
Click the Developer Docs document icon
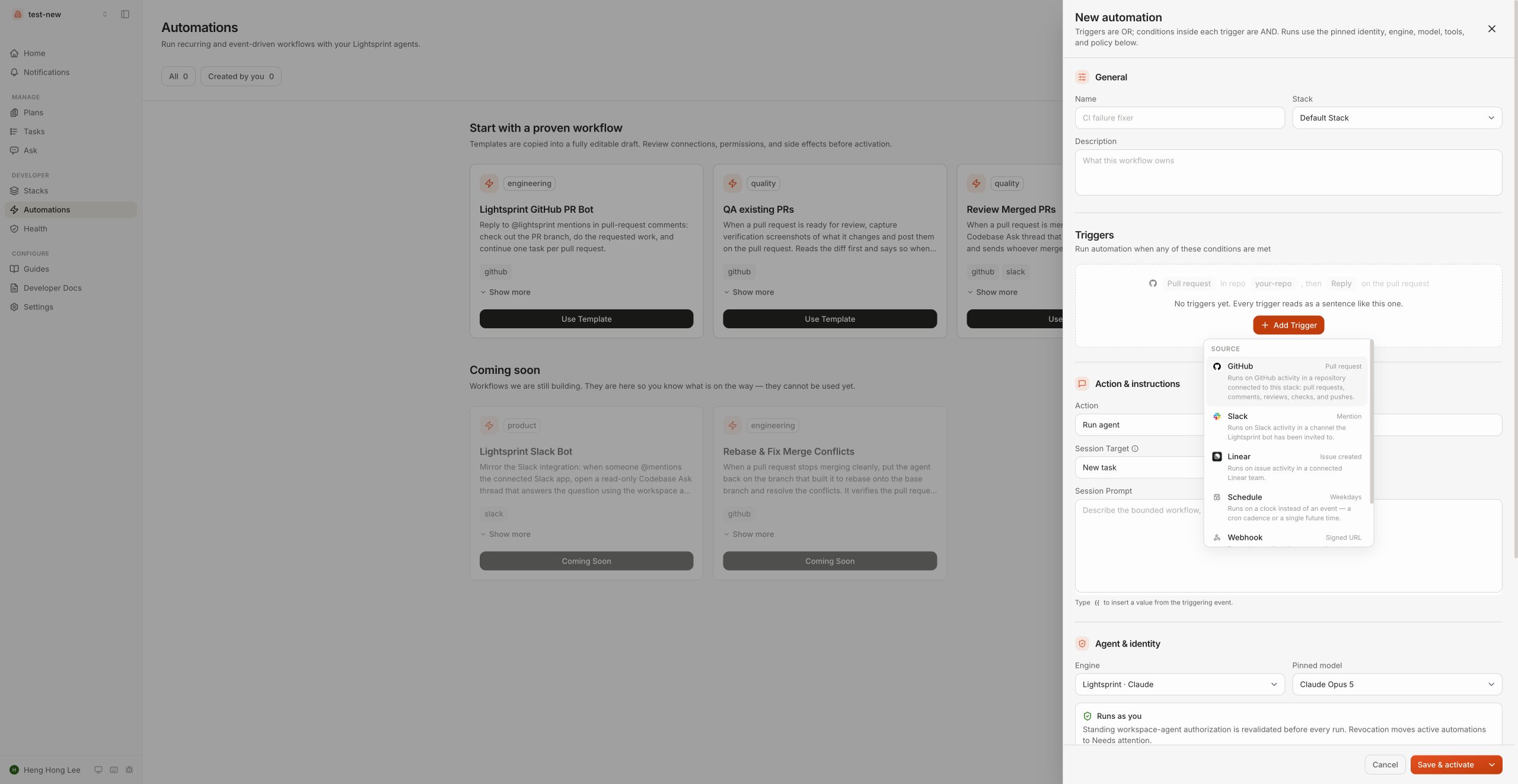pos(14,288)
